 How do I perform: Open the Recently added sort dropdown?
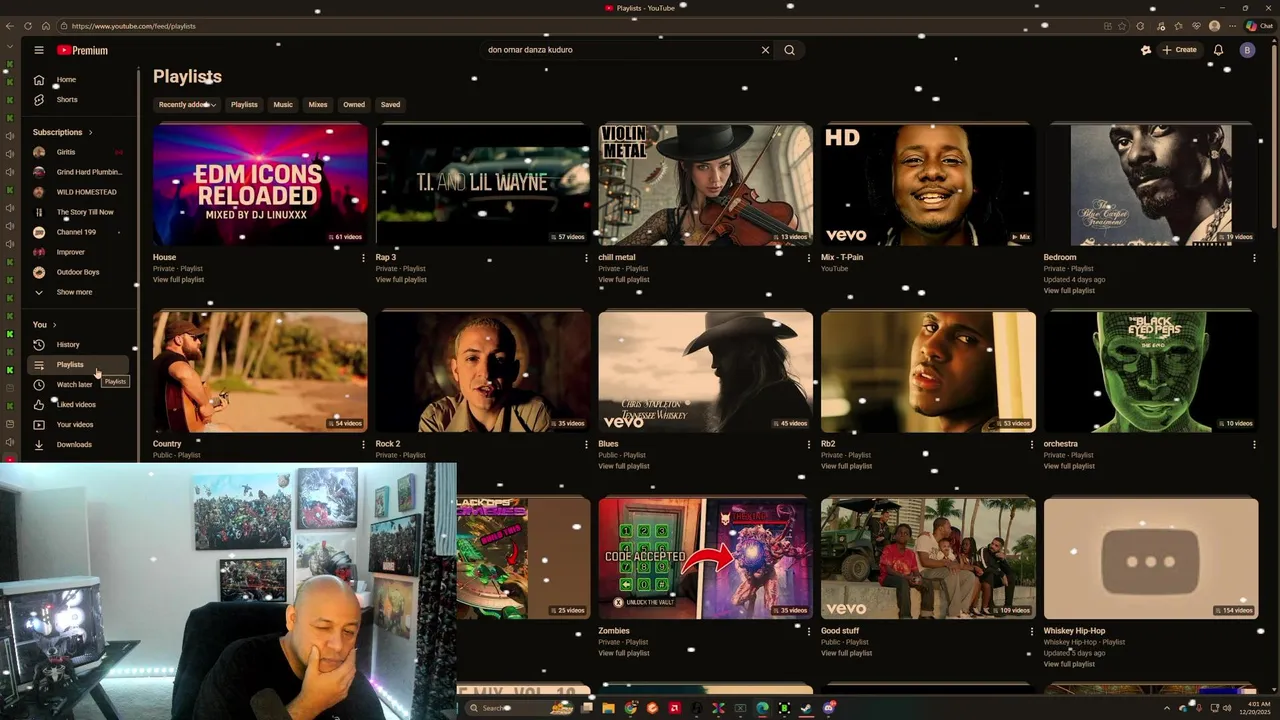click(187, 105)
